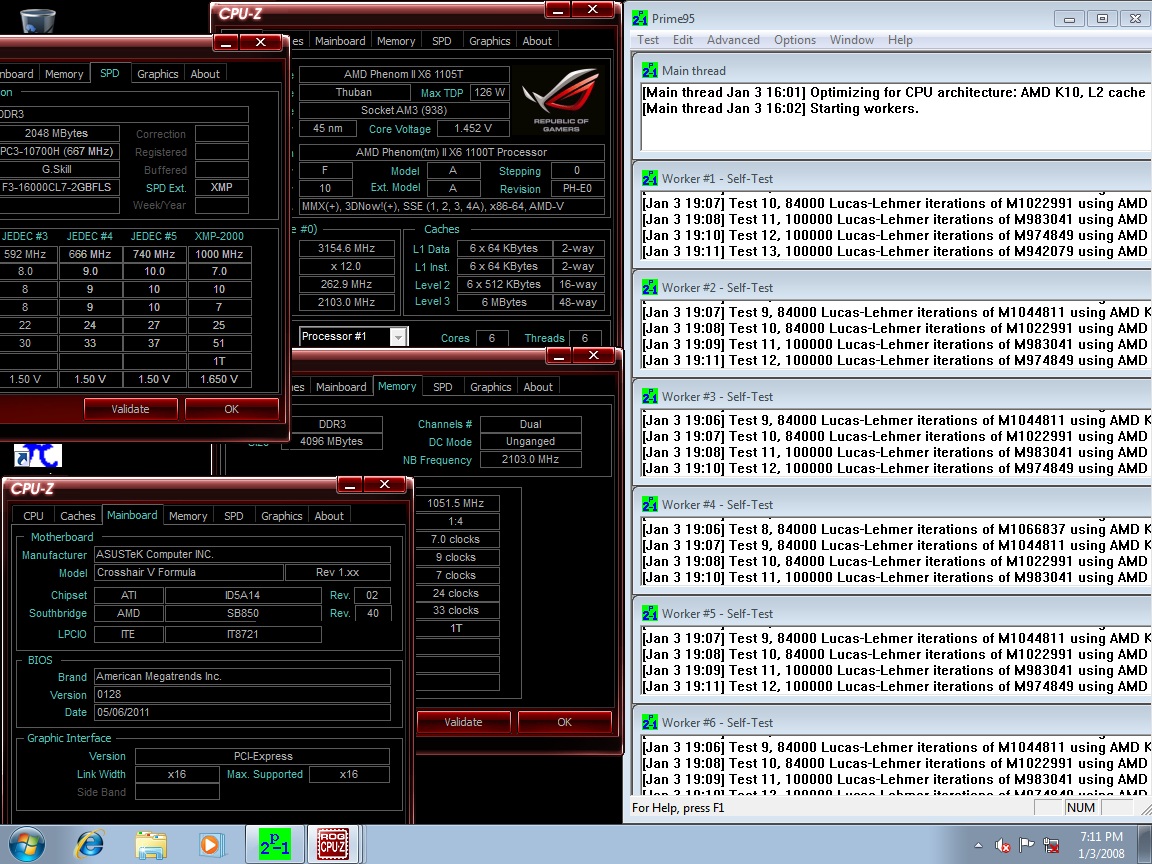Select SPD tab in Mainboard CPU-Z window
Image resolution: width=1152 pixels, height=864 pixels.
coord(233,516)
